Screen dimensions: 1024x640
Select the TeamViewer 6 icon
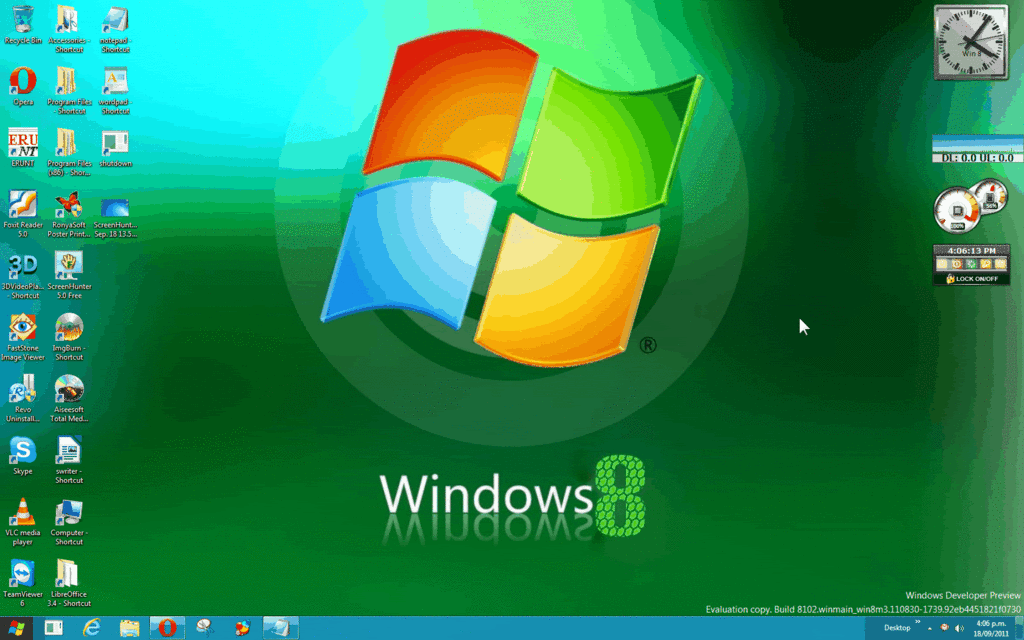click(23, 583)
